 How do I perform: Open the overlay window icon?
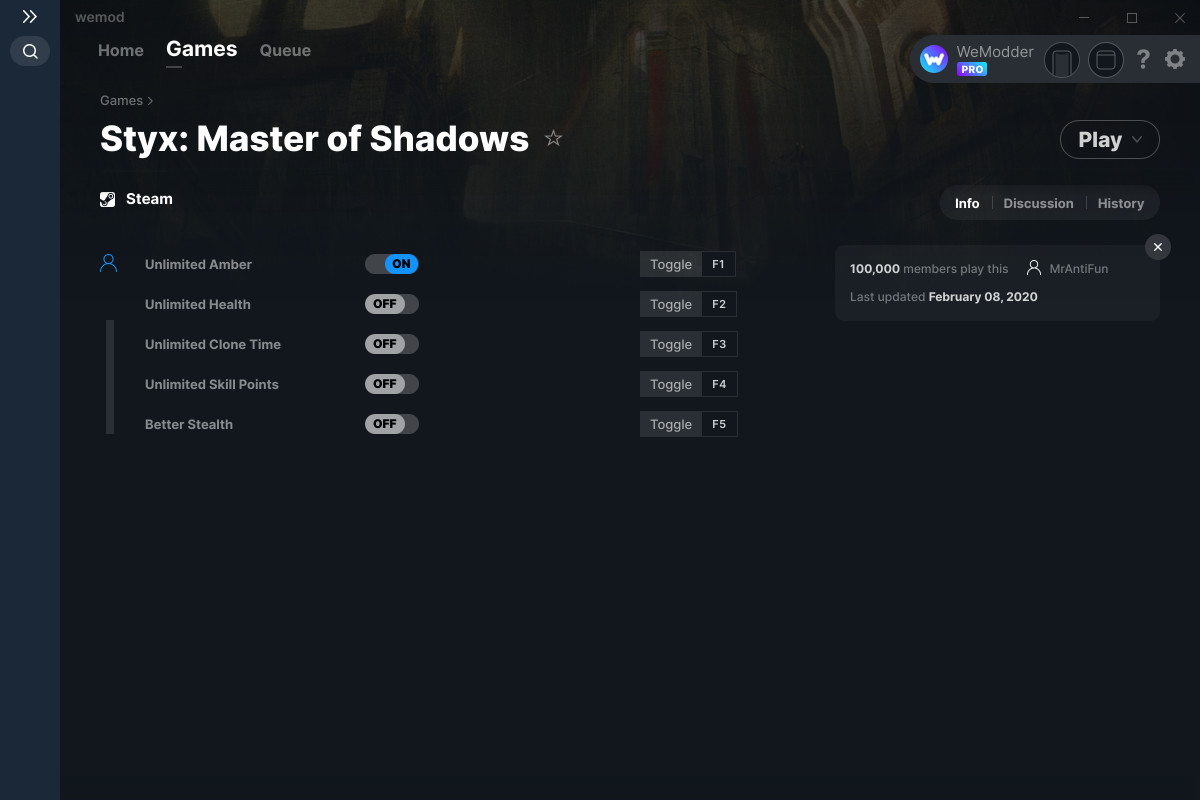pos(1106,61)
